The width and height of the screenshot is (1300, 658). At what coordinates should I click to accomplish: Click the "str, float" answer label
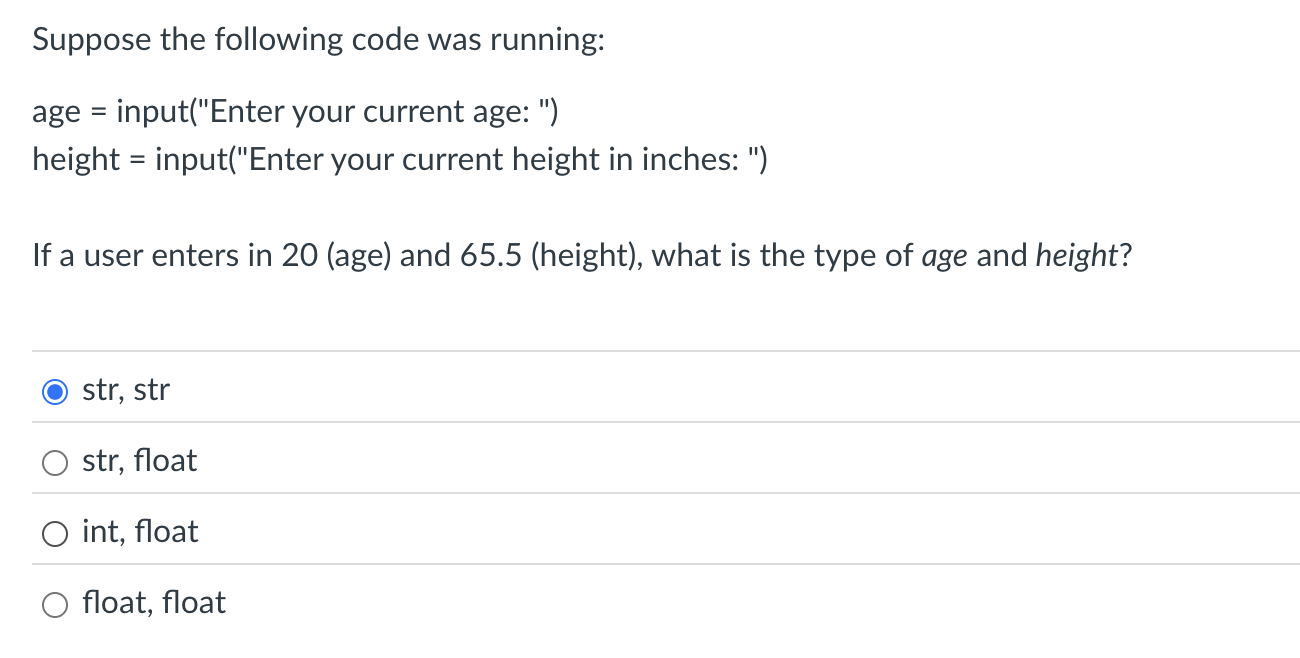coord(140,462)
